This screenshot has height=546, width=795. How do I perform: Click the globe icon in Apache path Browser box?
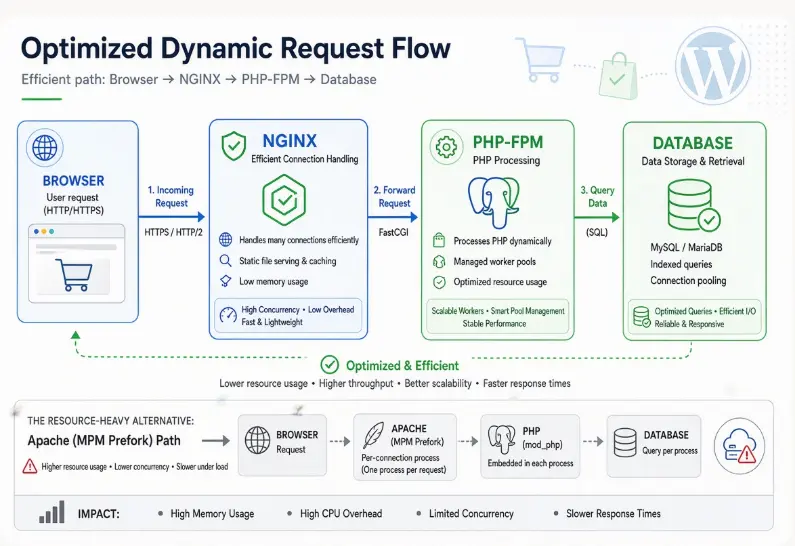258,440
